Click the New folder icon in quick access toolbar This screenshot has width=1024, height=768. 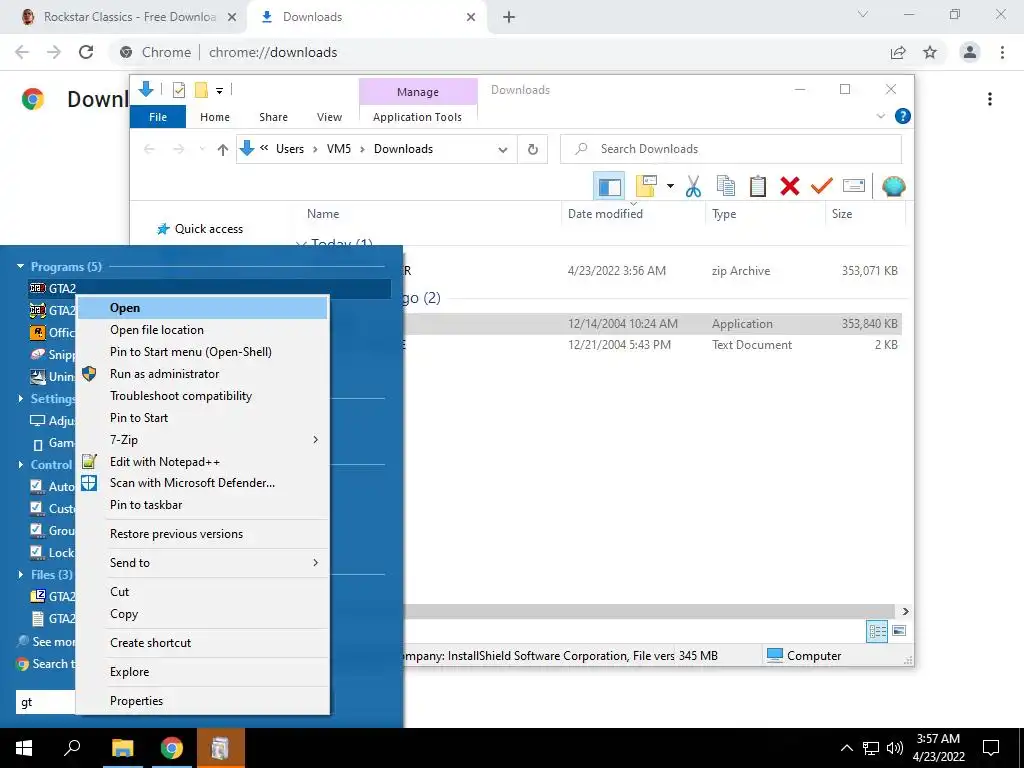coord(201,90)
